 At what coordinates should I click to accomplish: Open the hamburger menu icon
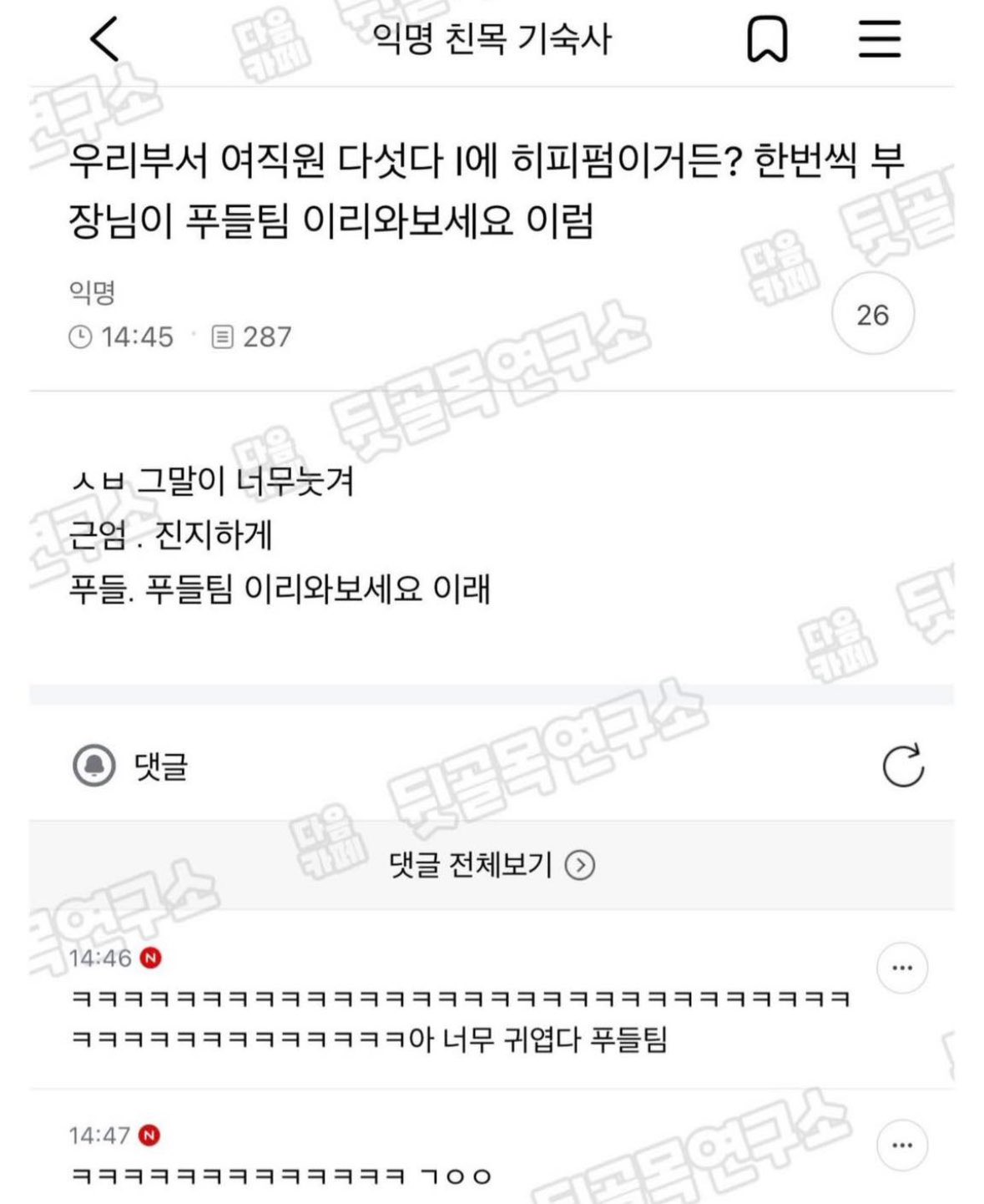pyautogui.click(x=880, y=39)
